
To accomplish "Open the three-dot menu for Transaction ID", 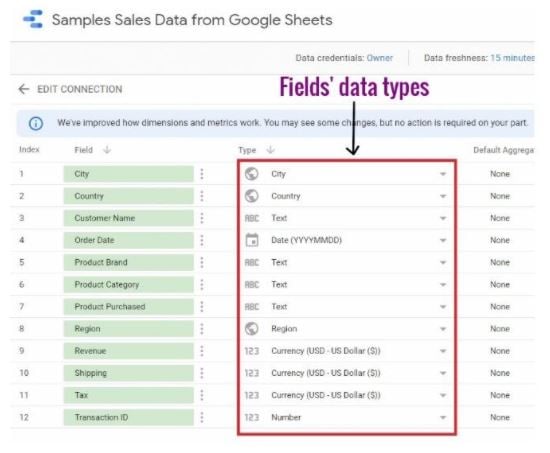I will [x=202, y=417].
